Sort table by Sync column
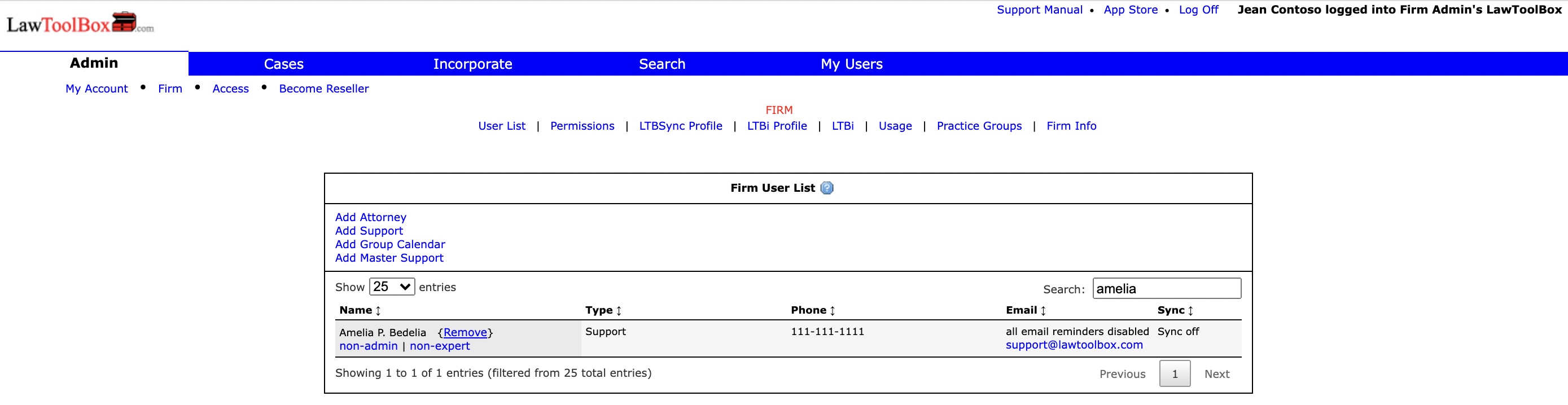The width and height of the screenshot is (1568, 405). pyautogui.click(x=1175, y=310)
